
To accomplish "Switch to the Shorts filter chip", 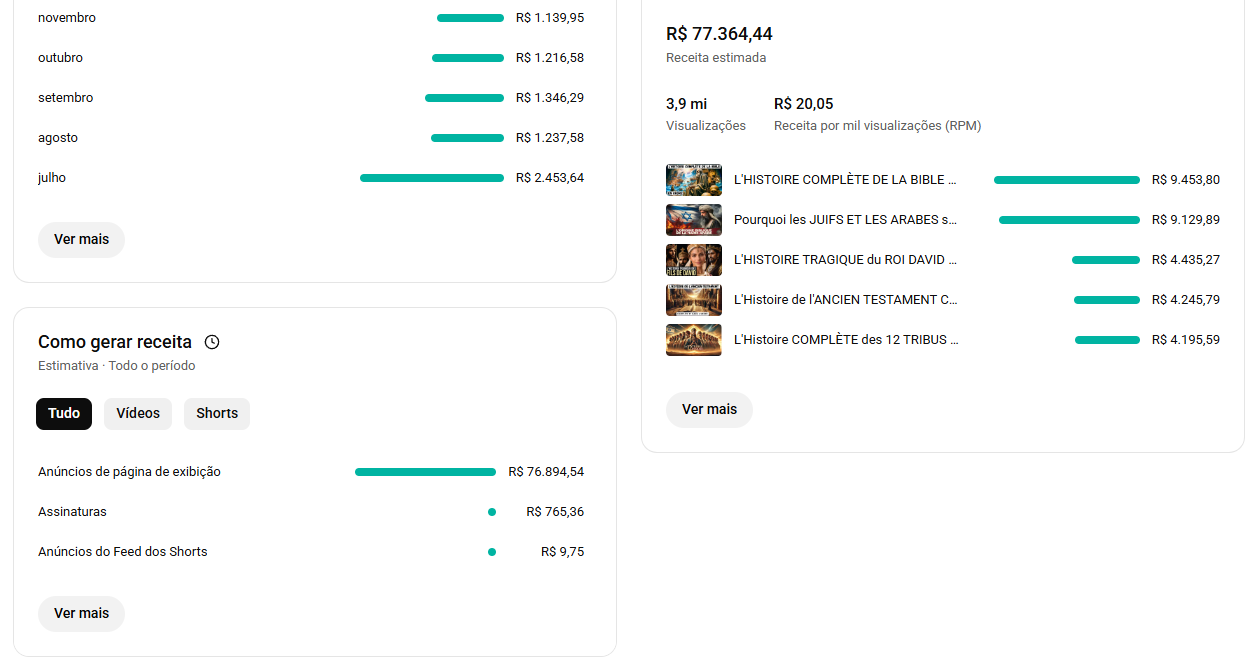I will pyautogui.click(x=217, y=414).
